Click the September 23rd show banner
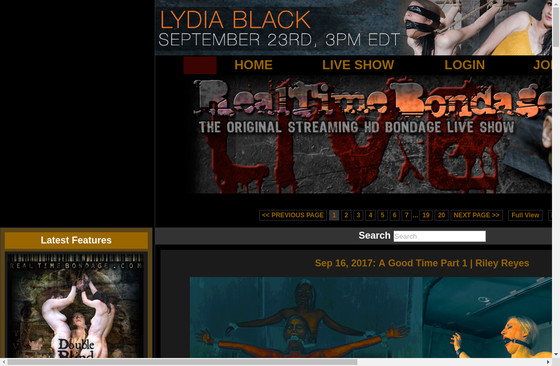The image size is (560, 366). (353, 27)
